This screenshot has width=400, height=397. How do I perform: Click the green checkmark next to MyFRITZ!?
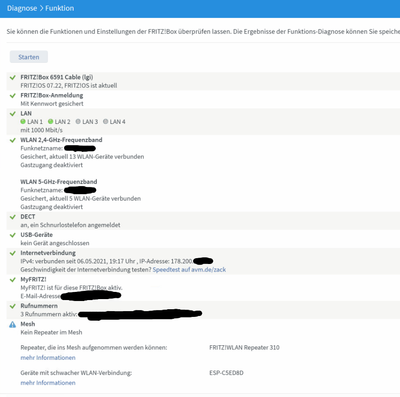(13, 280)
